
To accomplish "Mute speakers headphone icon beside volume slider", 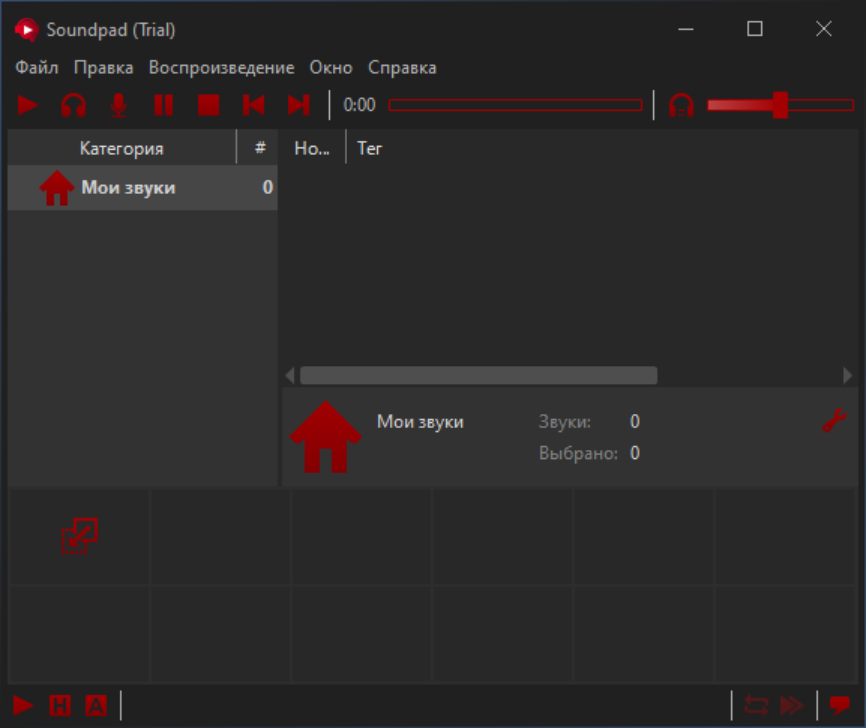I will click(x=682, y=105).
